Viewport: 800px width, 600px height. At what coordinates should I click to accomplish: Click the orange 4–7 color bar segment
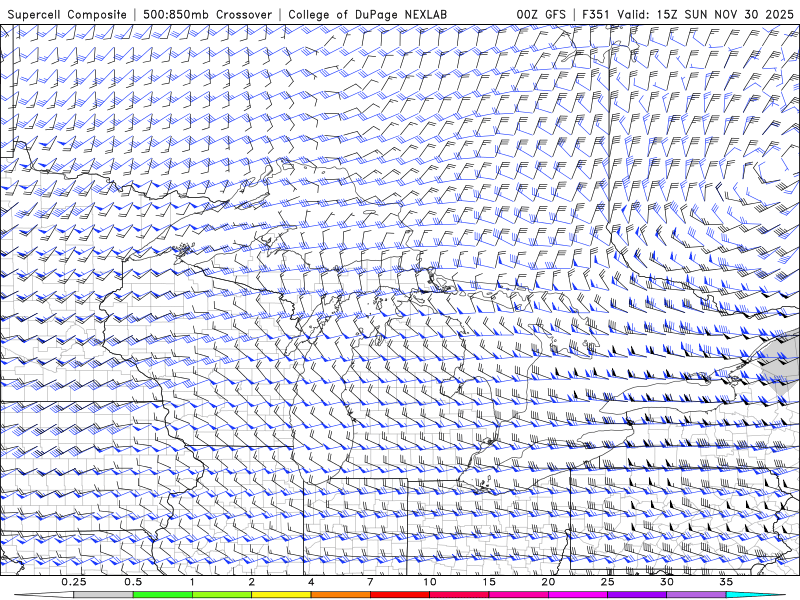(341, 595)
